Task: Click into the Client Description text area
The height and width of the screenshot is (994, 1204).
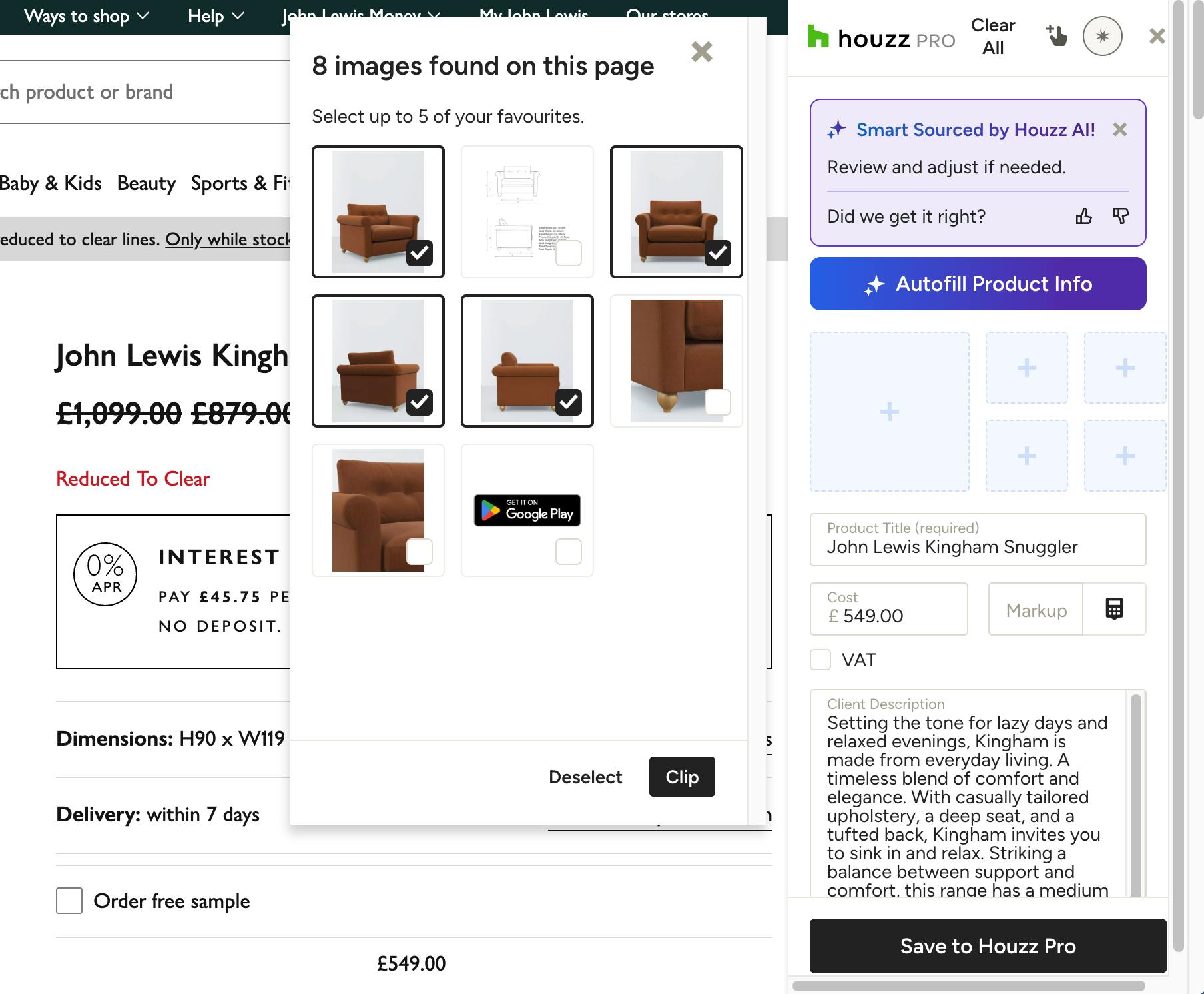Action: [968, 793]
